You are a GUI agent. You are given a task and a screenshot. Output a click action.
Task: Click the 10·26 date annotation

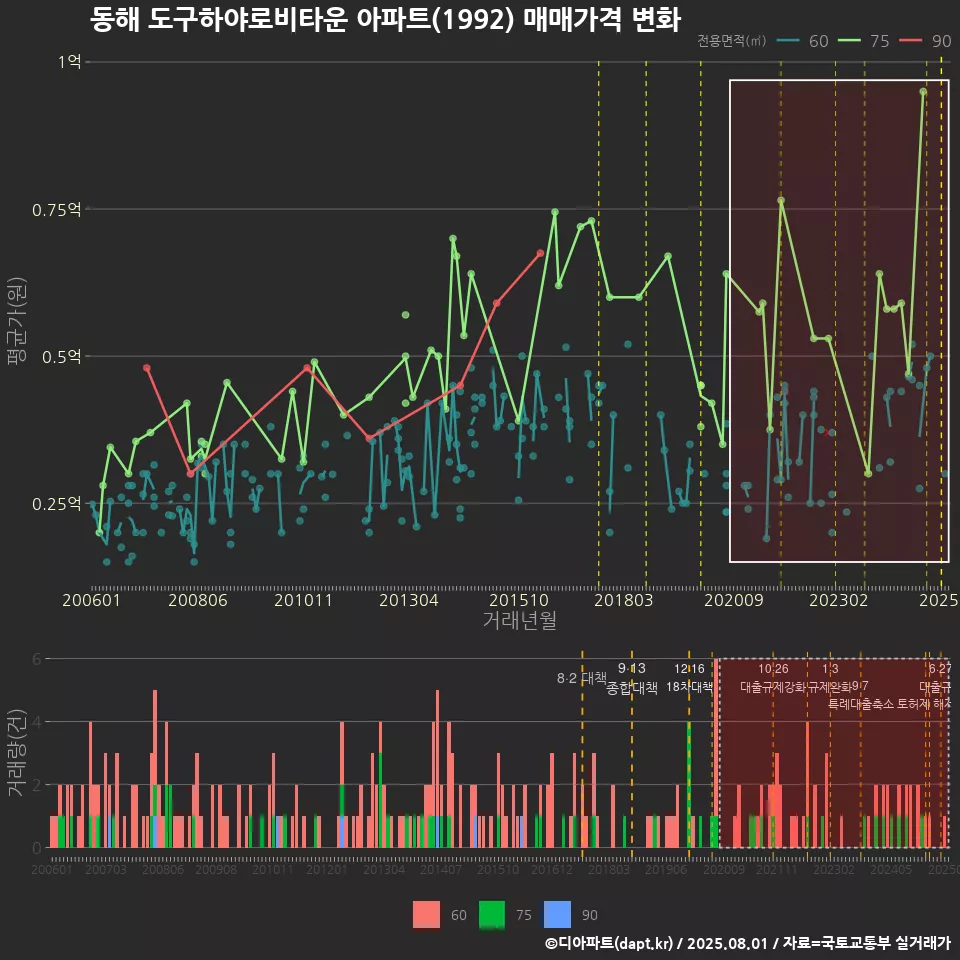(773, 669)
